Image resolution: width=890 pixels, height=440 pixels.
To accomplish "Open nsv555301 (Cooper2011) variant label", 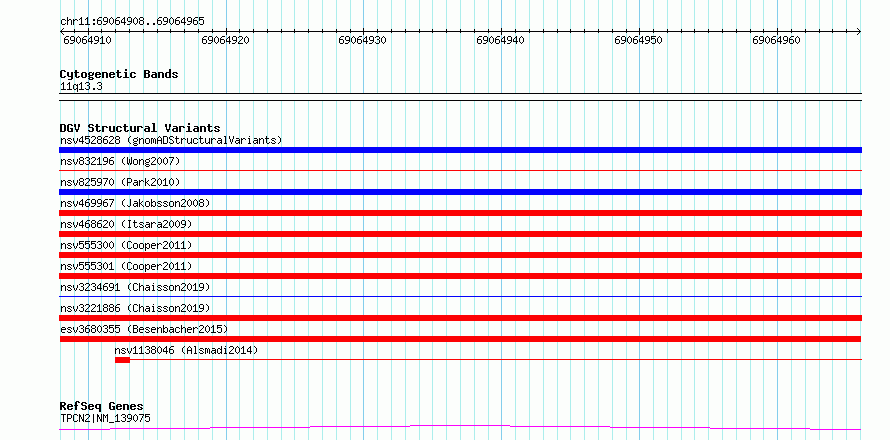I will [x=126, y=266].
